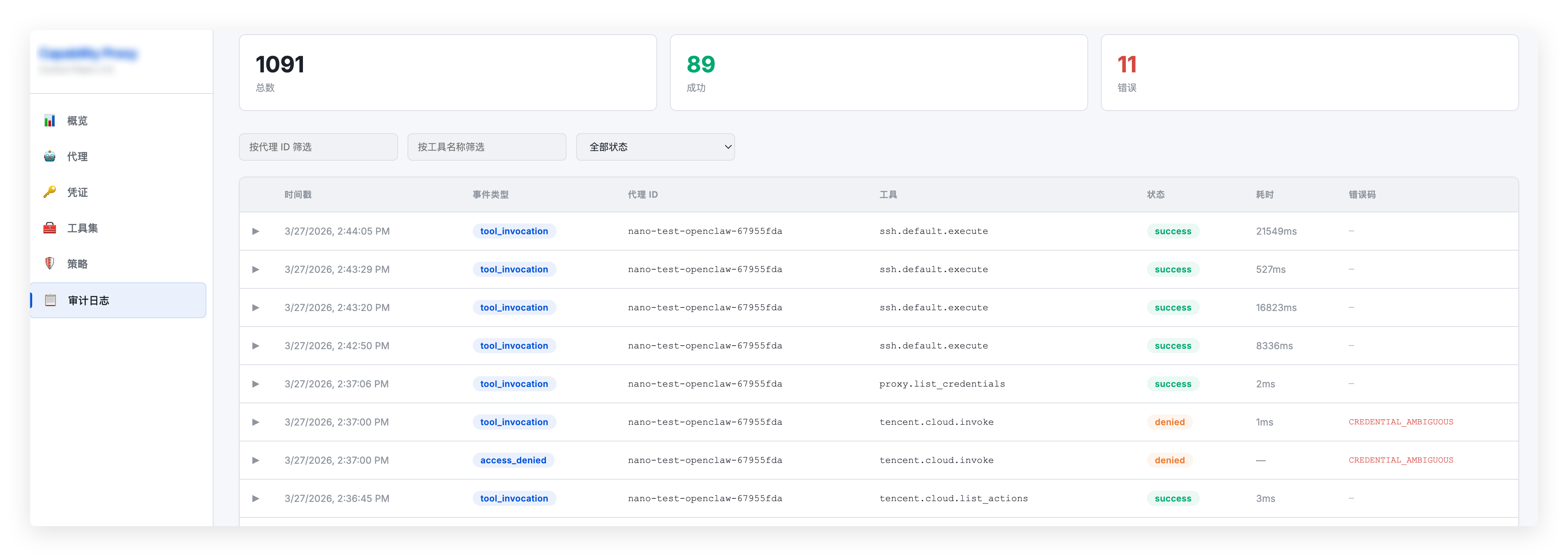Click the clipboard icon beside 审计日志
This screenshot has height=556, width=1568.
pyautogui.click(x=50, y=300)
